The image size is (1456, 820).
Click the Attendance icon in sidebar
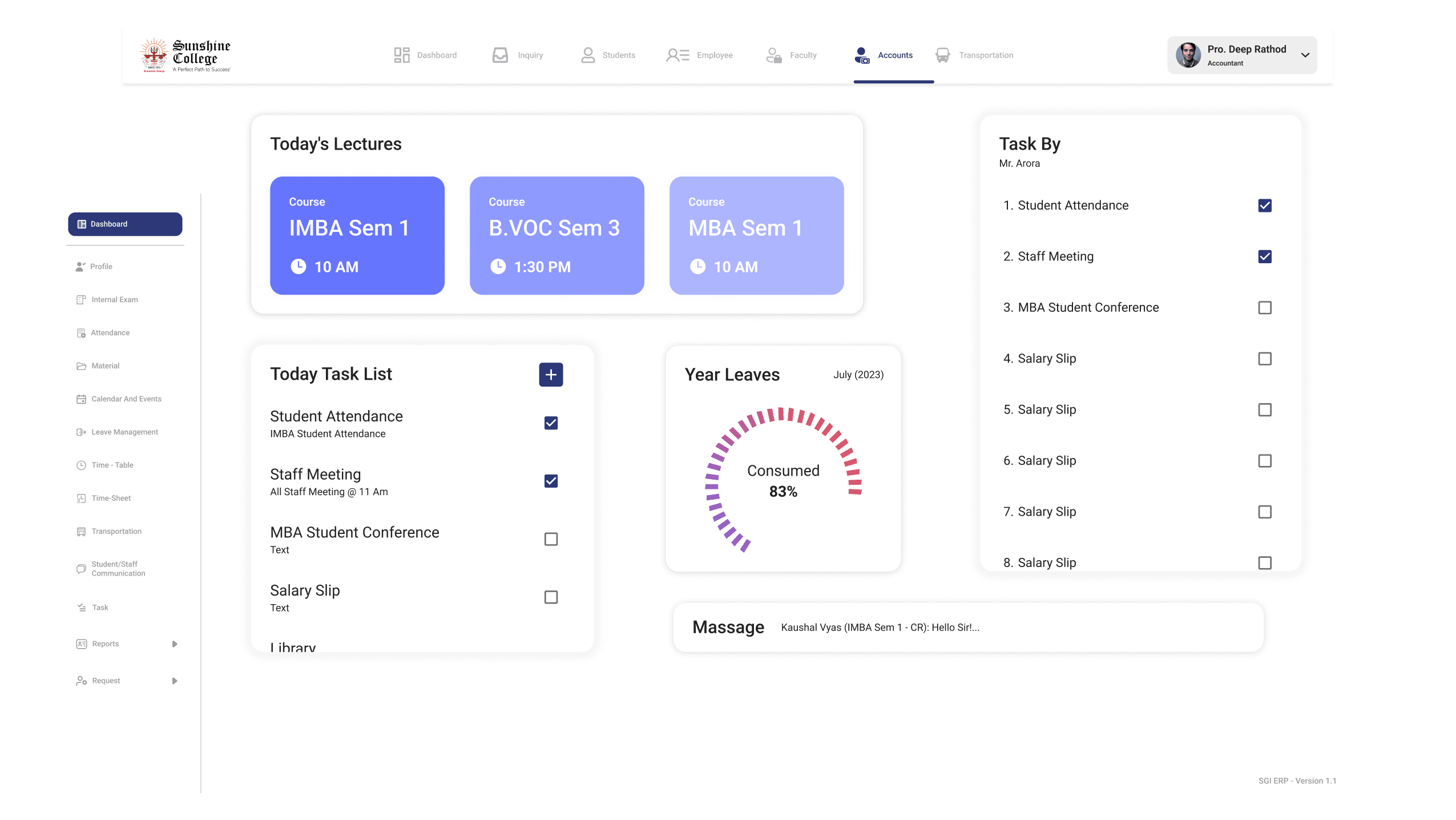[x=81, y=333]
